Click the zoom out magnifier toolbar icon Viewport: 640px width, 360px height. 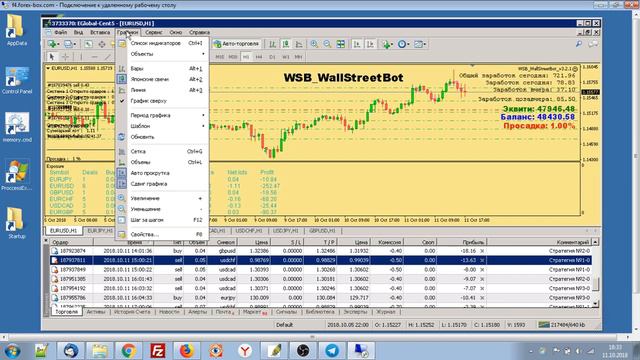tap(327, 44)
